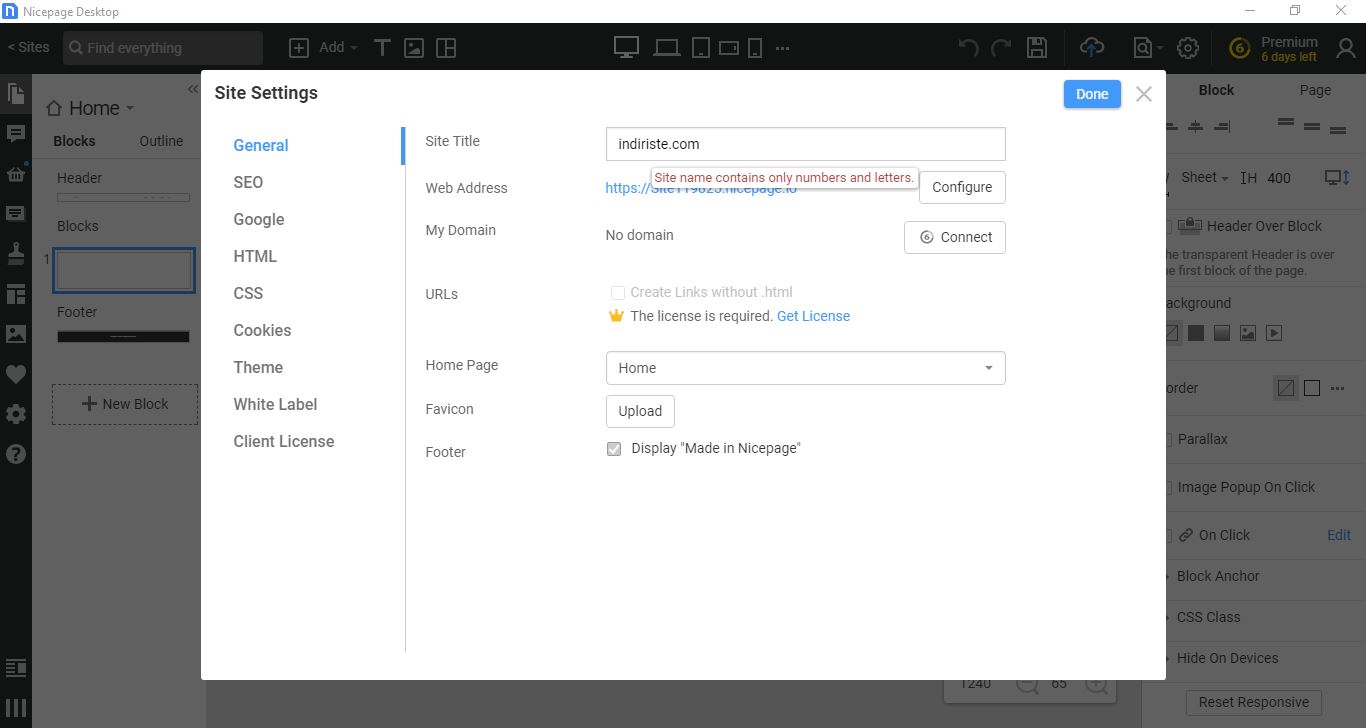
Task: Open the Add dropdown menu
Action: (x=338, y=48)
